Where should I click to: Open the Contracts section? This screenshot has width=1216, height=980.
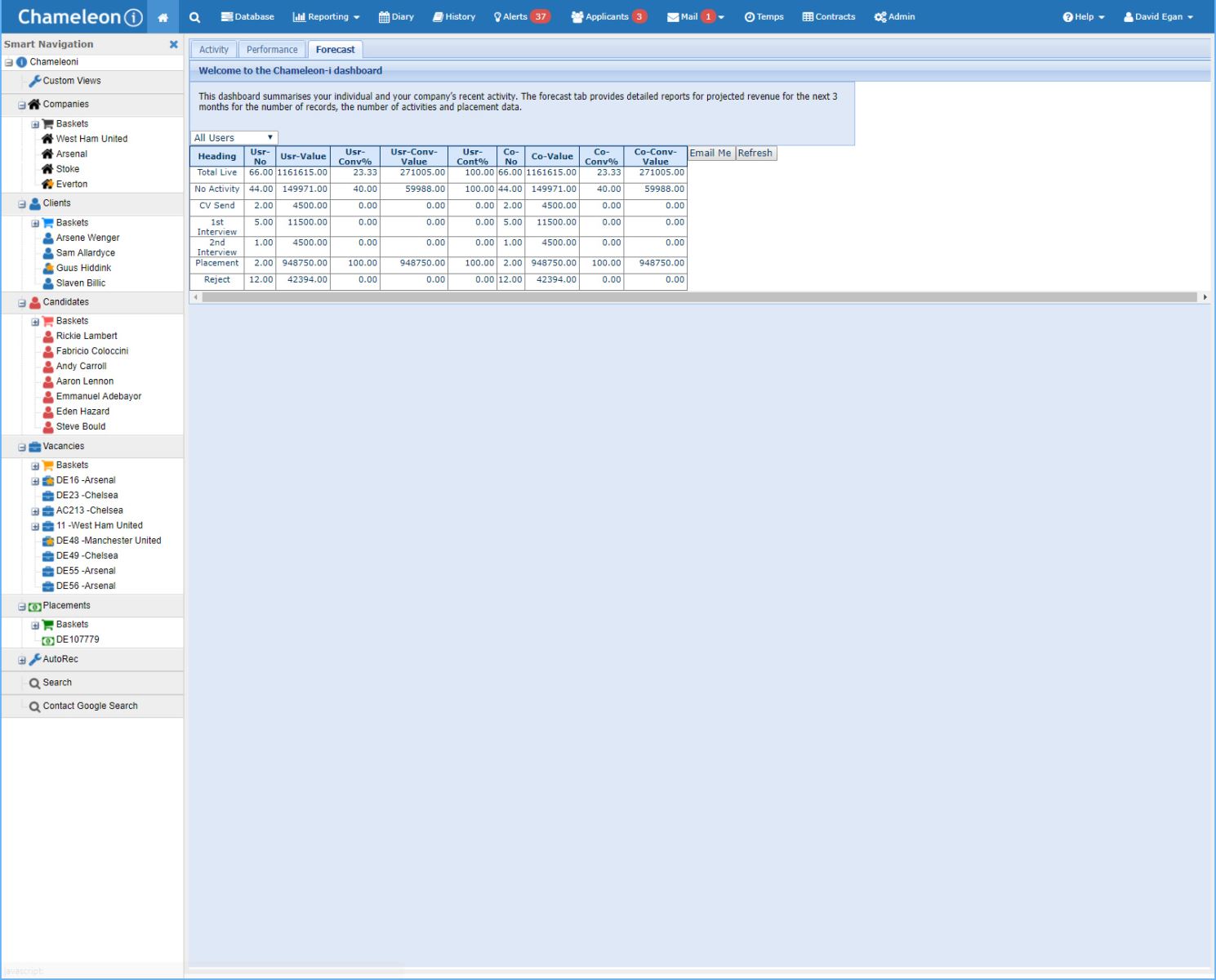tap(829, 16)
